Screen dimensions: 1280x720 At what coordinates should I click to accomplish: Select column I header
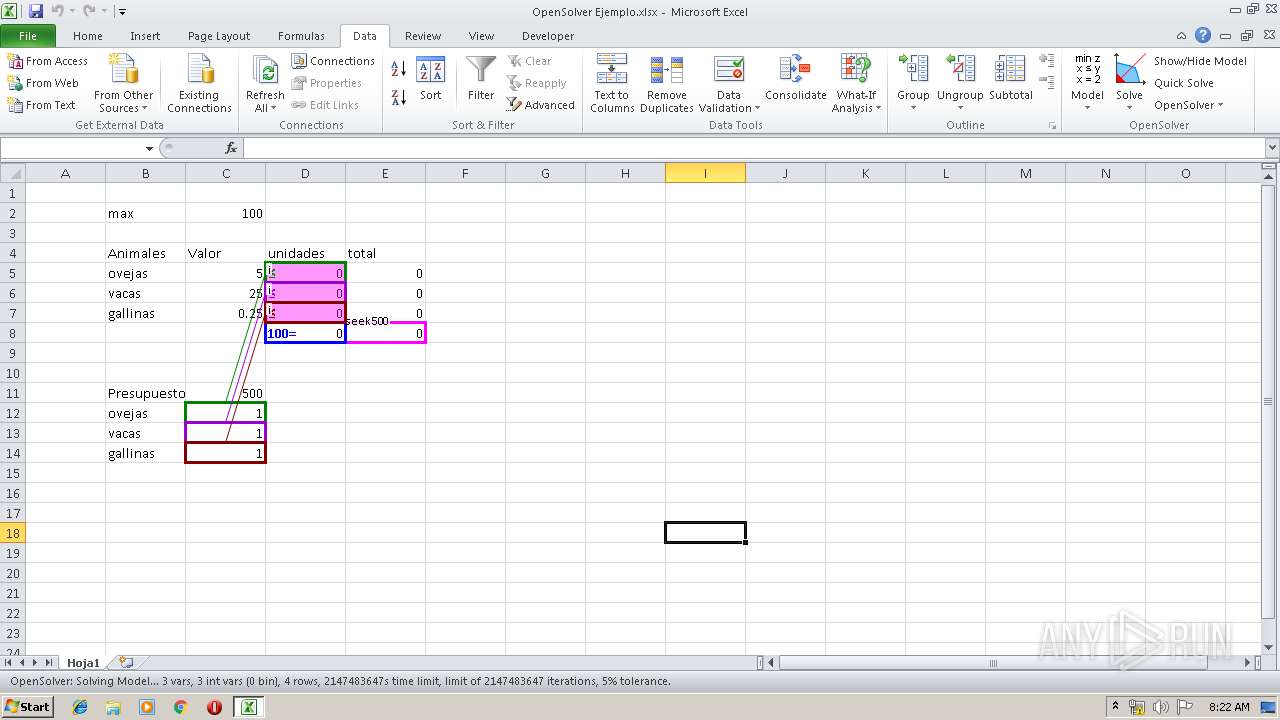pyautogui.click(x=705, y=173)
